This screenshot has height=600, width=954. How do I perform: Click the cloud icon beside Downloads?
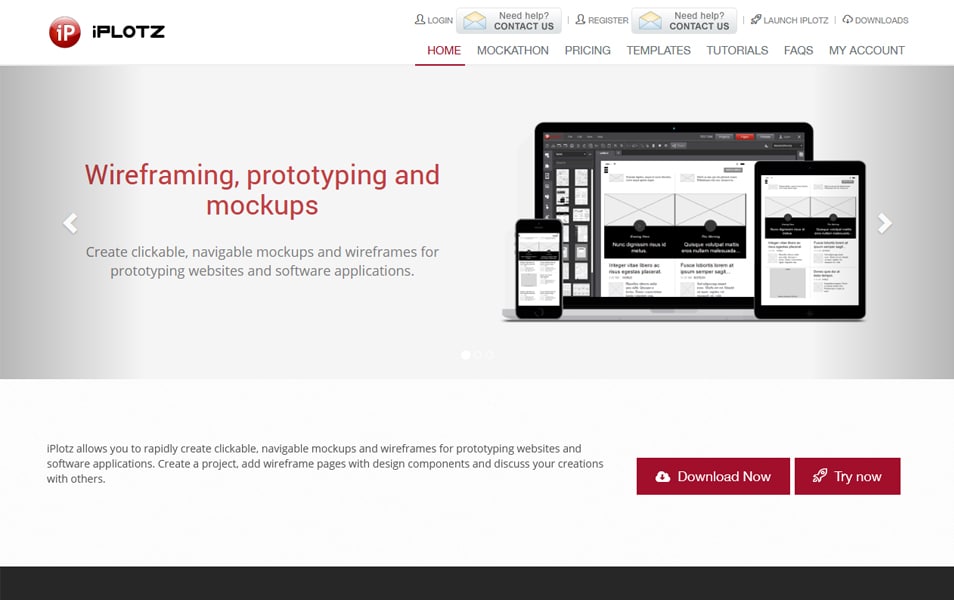(x=848, y=19)
